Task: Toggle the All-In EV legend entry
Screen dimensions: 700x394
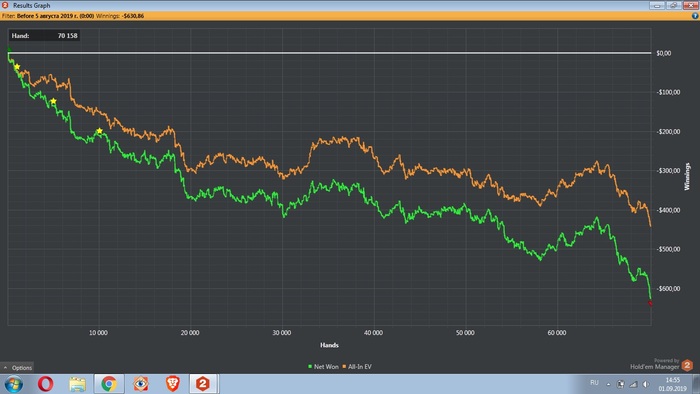Action: click(357, 367)
